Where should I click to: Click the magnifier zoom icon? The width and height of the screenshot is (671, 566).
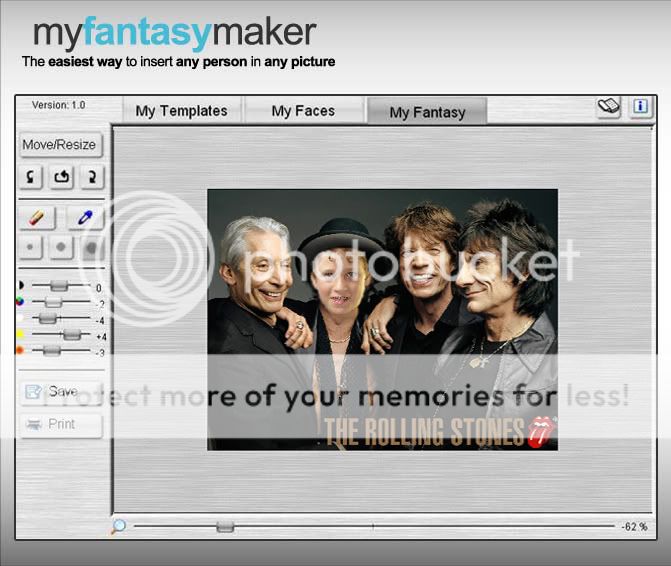pyautogui.click(x=119, y=527)
